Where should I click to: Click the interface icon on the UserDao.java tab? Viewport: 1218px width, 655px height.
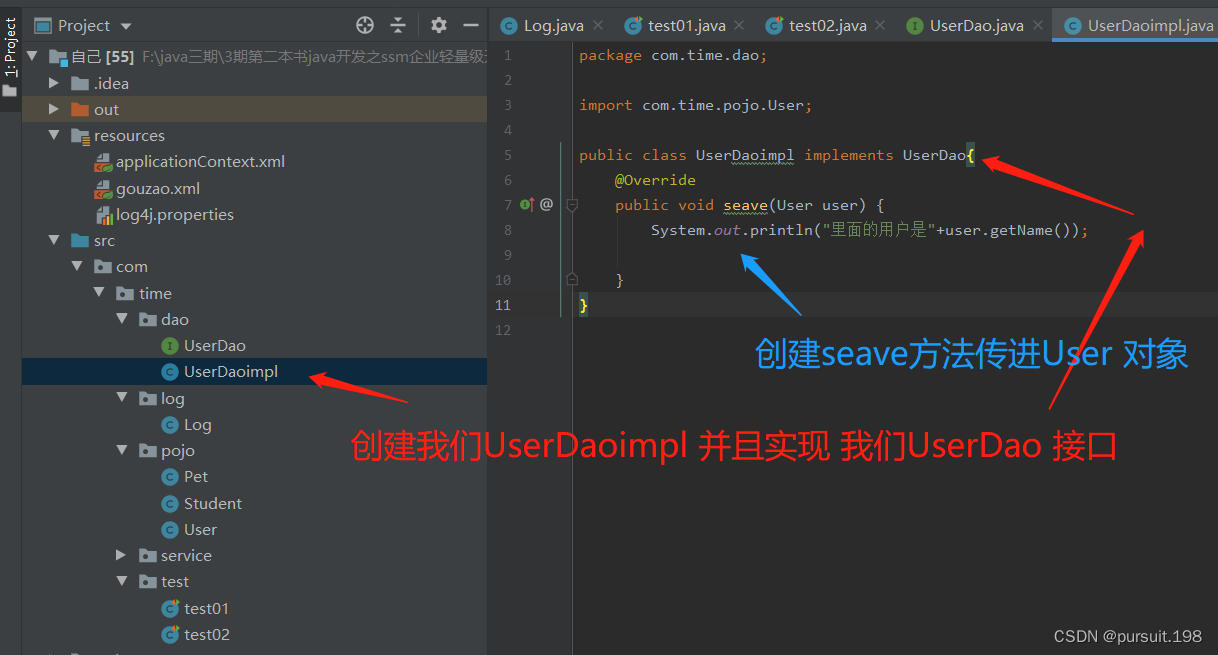pos(913,24)
